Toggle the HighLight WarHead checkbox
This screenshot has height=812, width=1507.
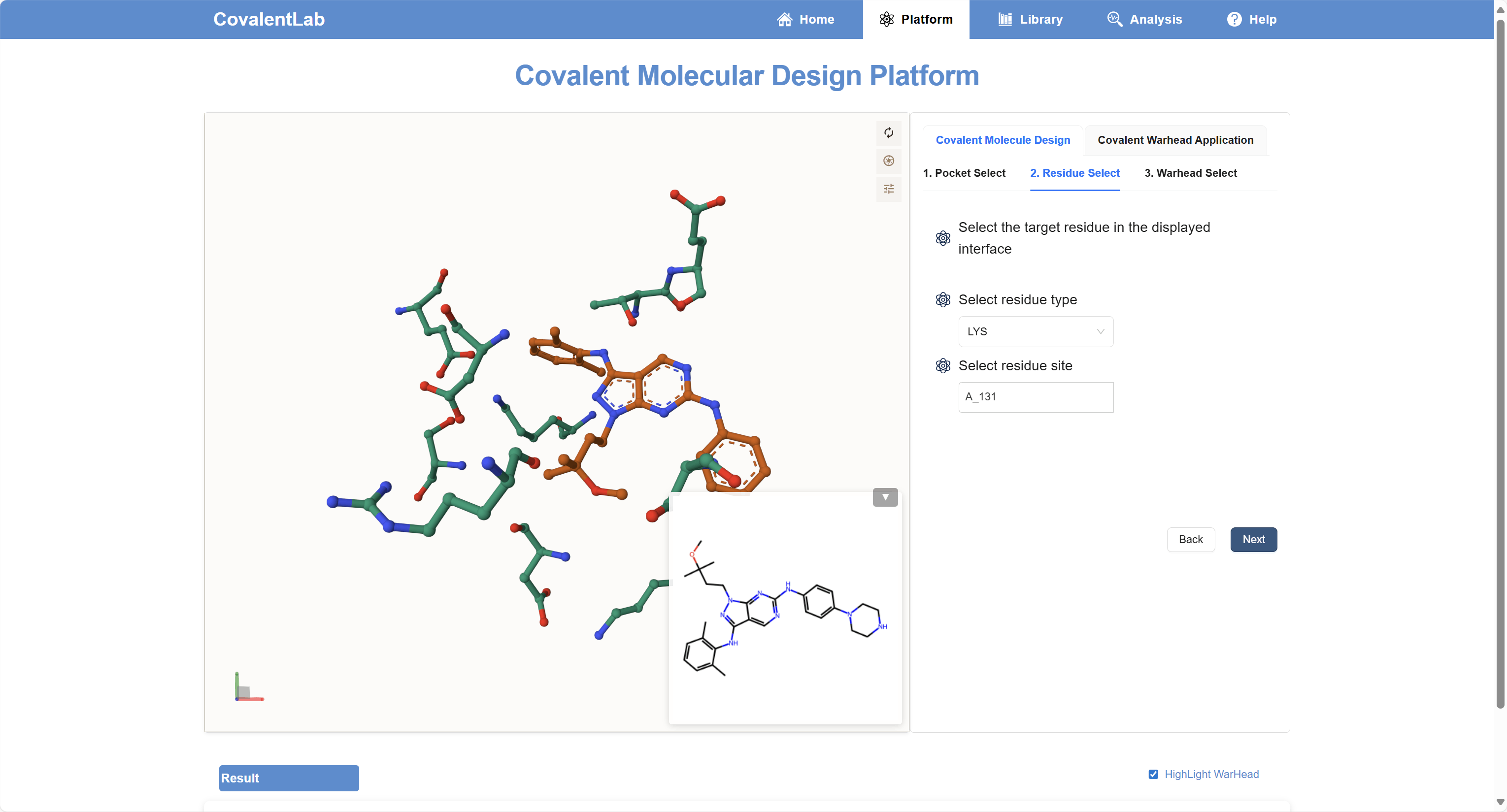pyautogui.click(x=1153, y=774)
